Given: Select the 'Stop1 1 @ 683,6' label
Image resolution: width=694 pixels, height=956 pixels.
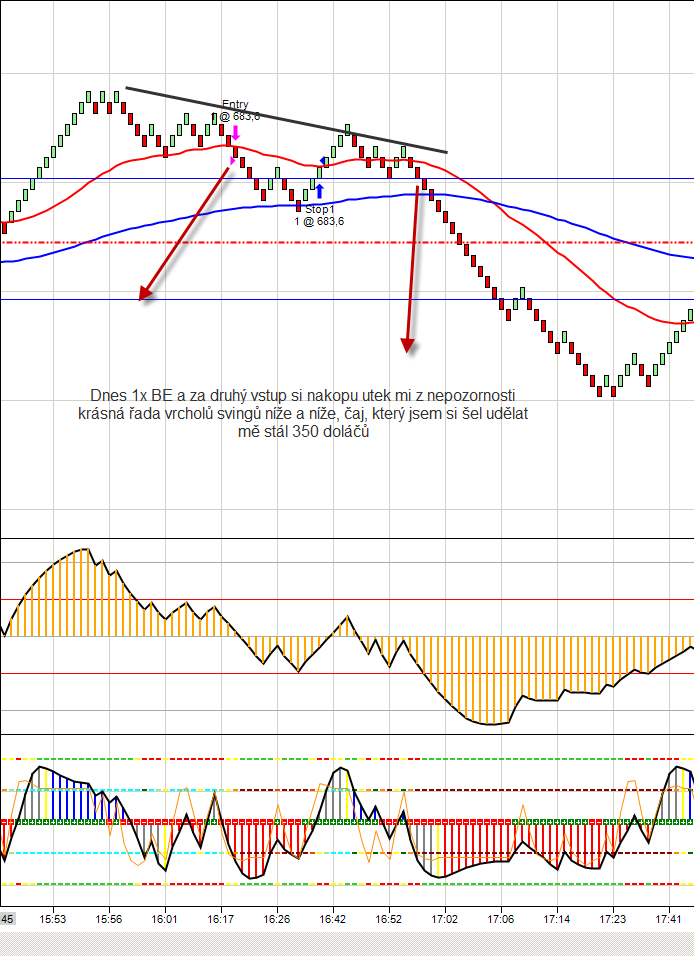Looking at the screenshot, I should (x=319, y=215).
